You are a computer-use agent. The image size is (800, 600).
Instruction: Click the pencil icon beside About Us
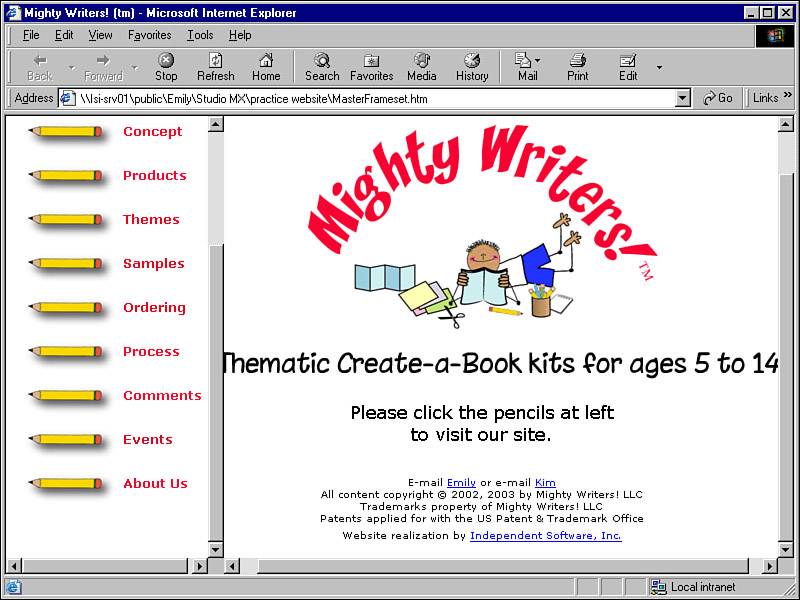65,483
